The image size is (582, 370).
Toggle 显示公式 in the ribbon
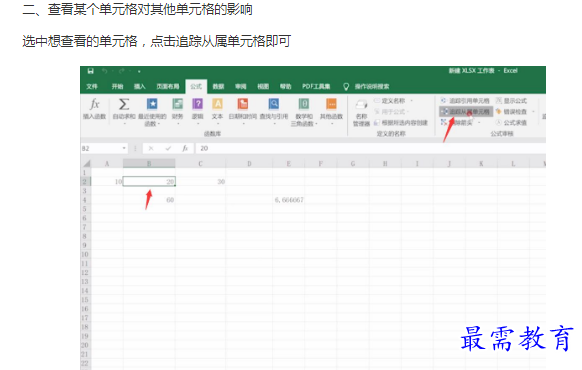tap(511, 101)
